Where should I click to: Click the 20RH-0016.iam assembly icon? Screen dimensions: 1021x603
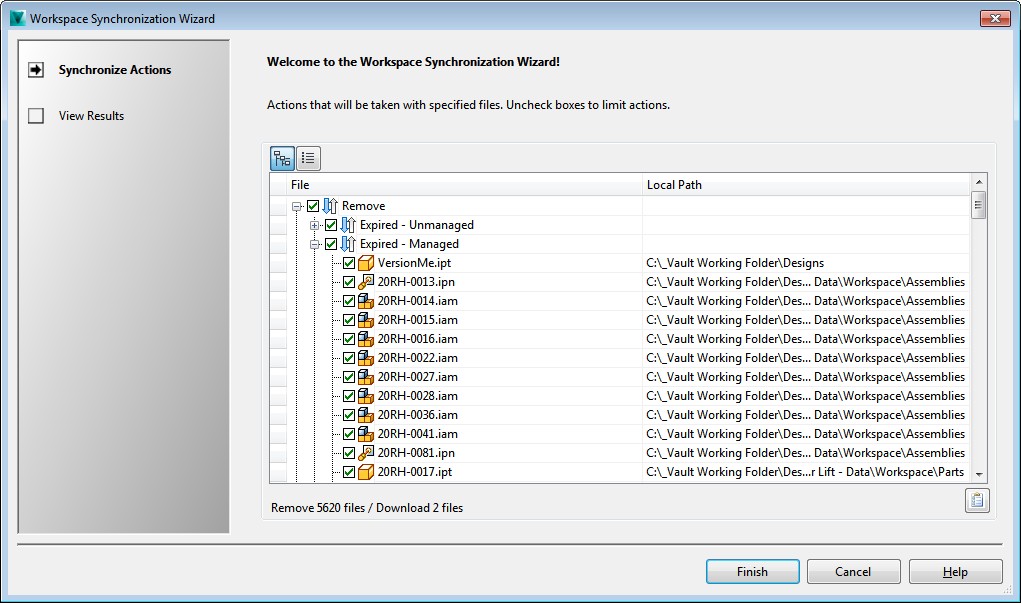pos(366,339)
